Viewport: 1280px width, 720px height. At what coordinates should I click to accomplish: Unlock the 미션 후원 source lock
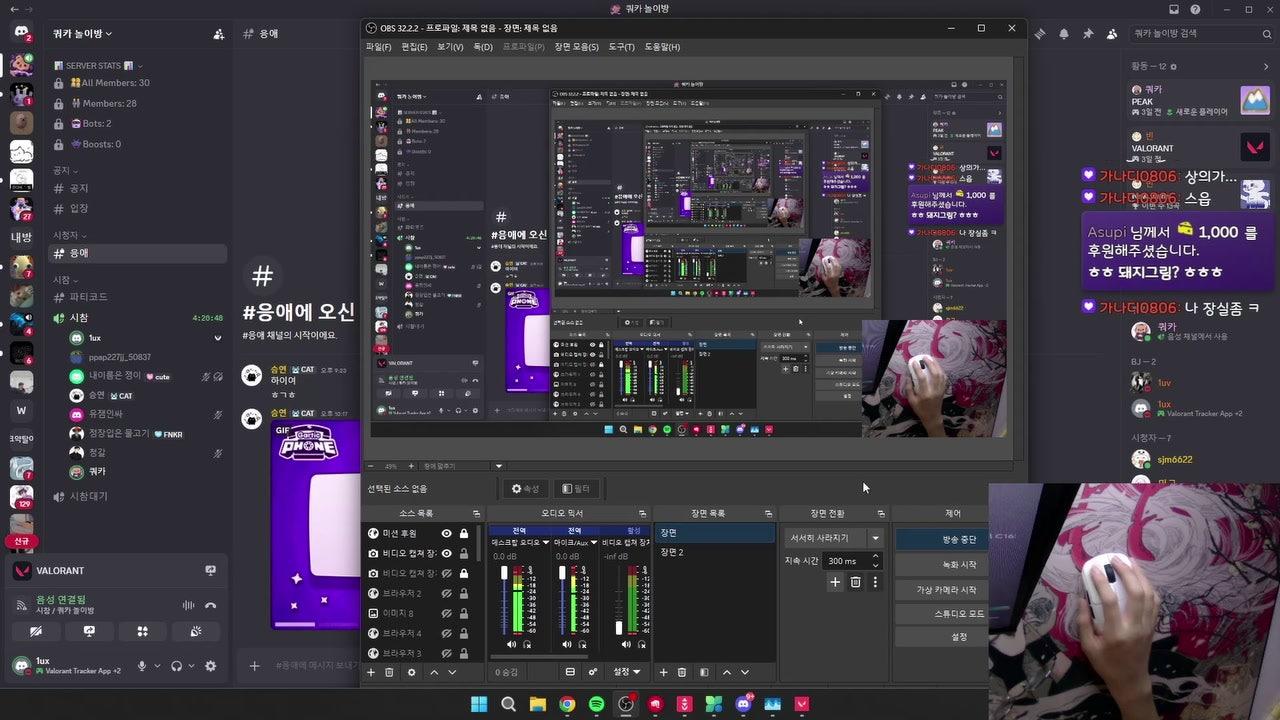click(x=463, y=533)
